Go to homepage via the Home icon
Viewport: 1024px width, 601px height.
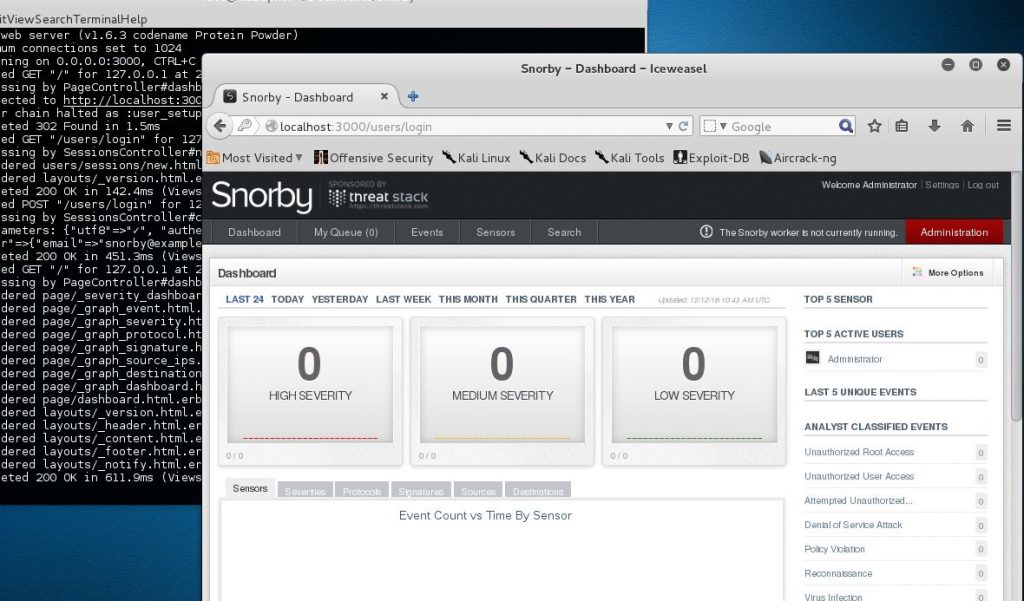pyautogui.click(x=967, y=126)
